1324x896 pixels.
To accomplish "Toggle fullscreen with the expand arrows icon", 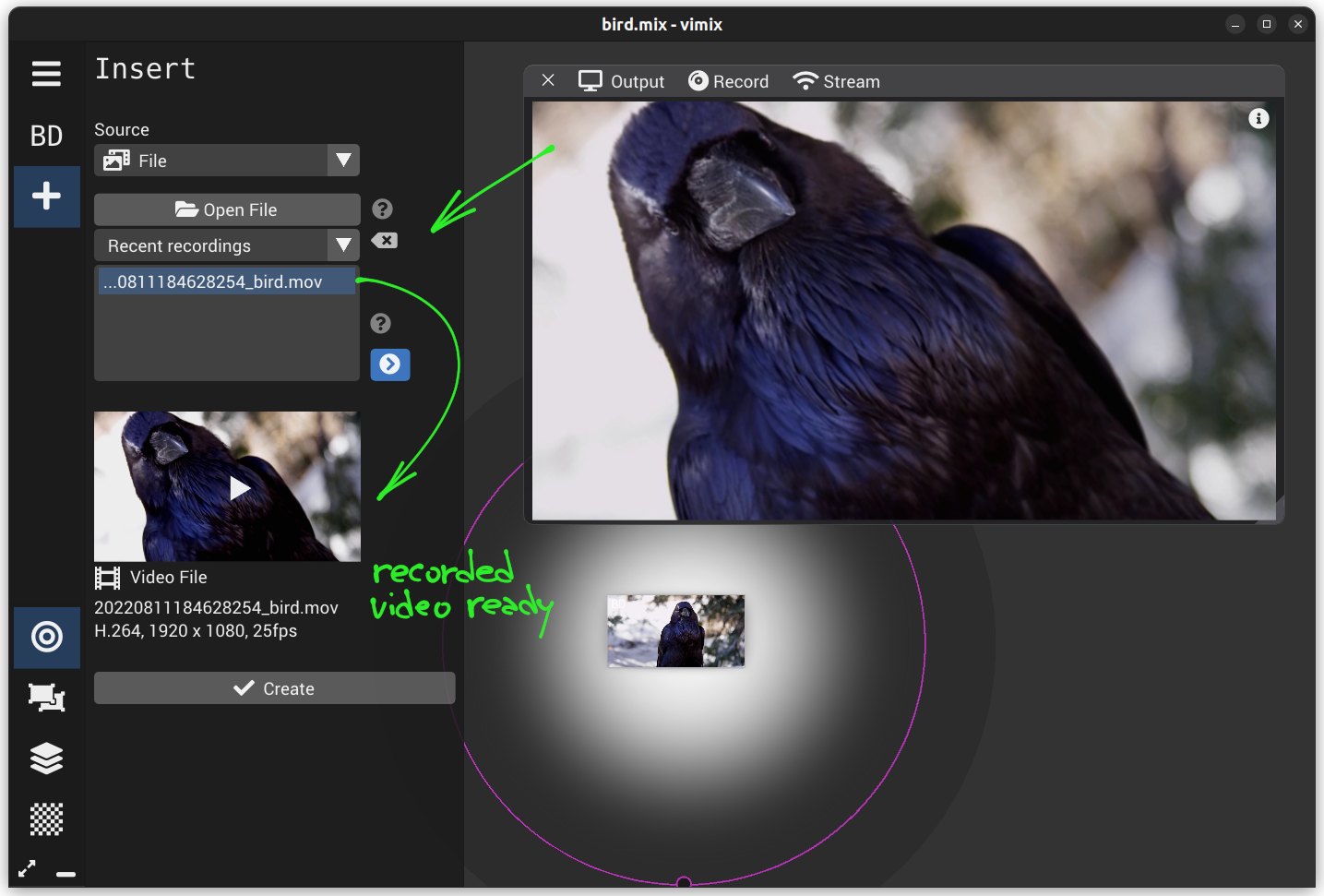I will (28, 868).
